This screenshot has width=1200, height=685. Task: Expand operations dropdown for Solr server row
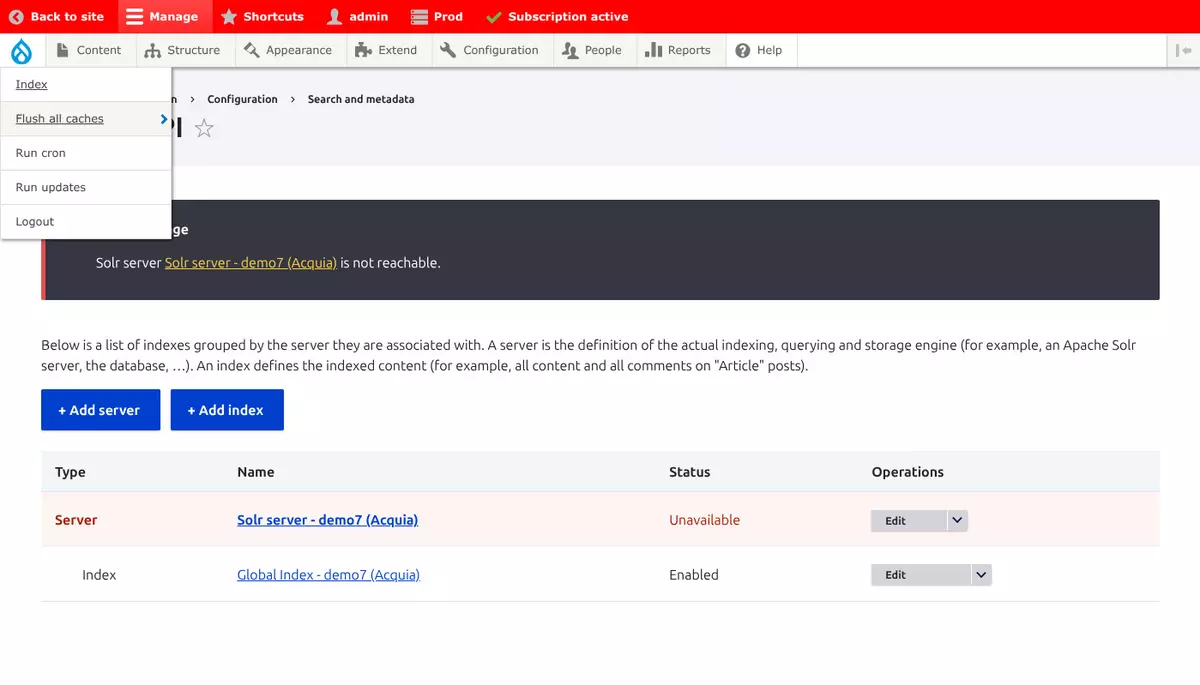click(957, 520)
